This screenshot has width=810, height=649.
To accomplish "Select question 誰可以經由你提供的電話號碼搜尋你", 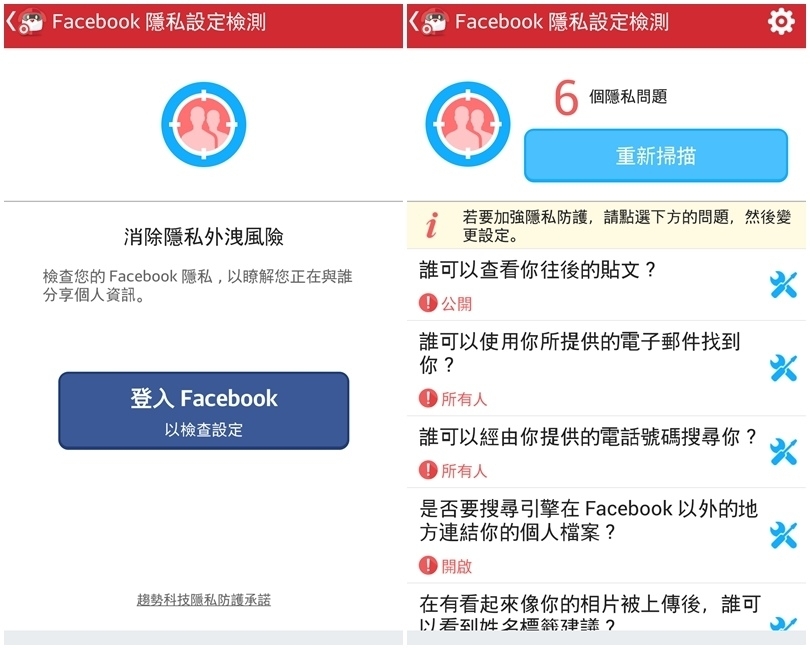I will click(606, 452).
